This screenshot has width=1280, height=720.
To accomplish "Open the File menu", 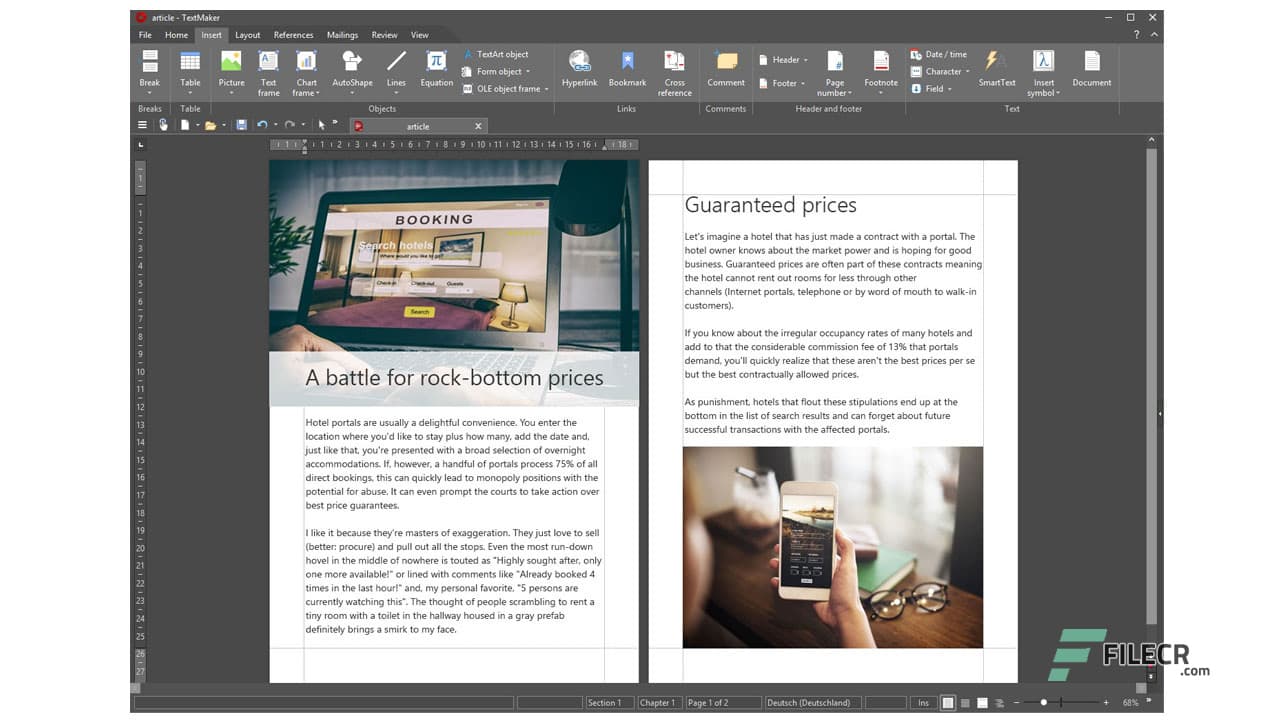I will (x=146, y=35).
